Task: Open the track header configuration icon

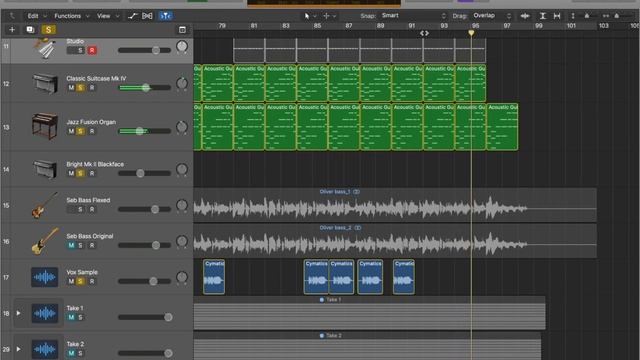Action: 182,29
